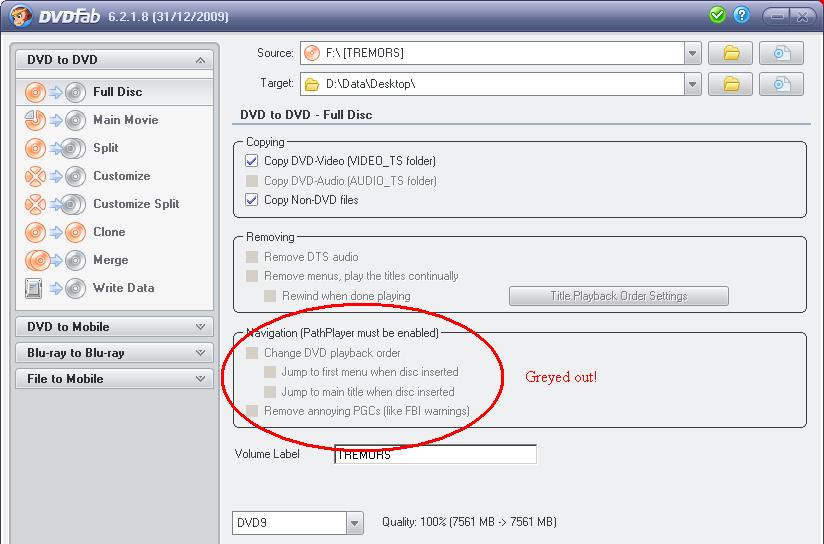Screen dimensions: 824x544
Task: Browse Target folder with folder icon
Action: pyautogui.click(x=730, y=84)
